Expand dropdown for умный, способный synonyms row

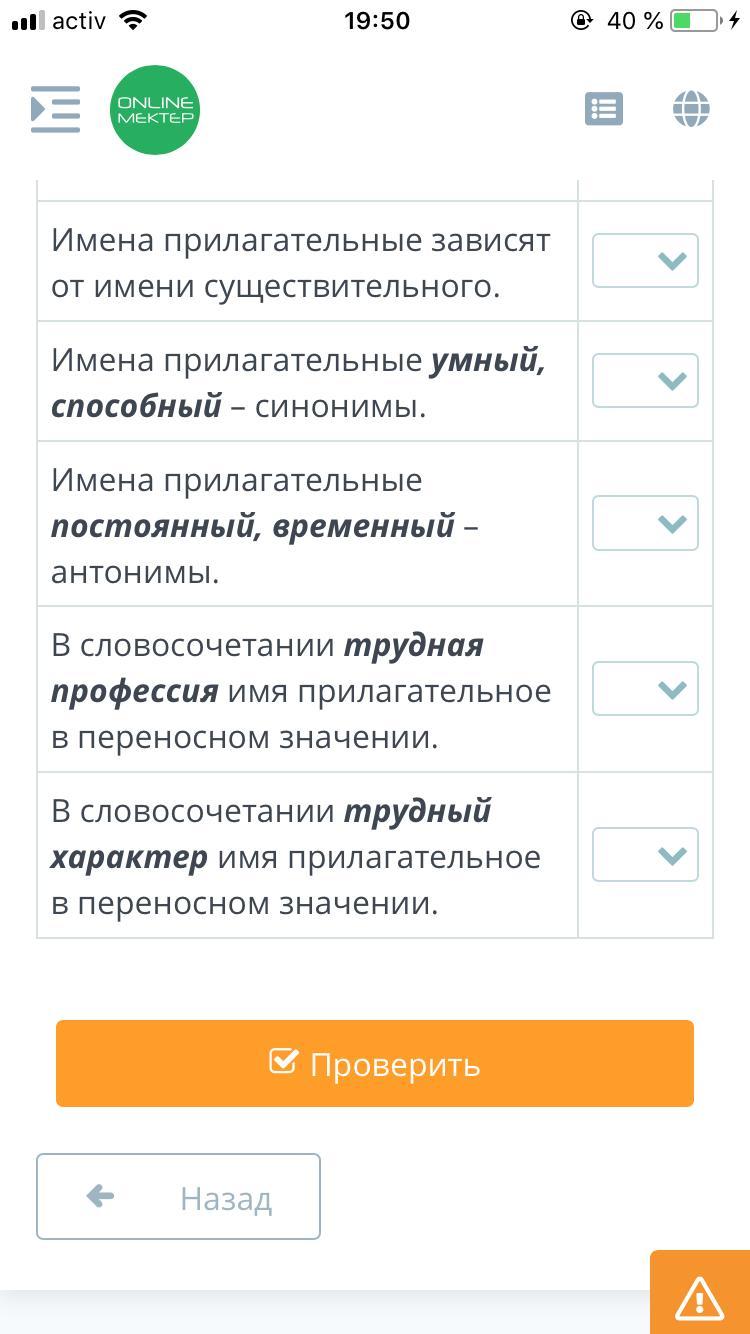click(645, 381)
